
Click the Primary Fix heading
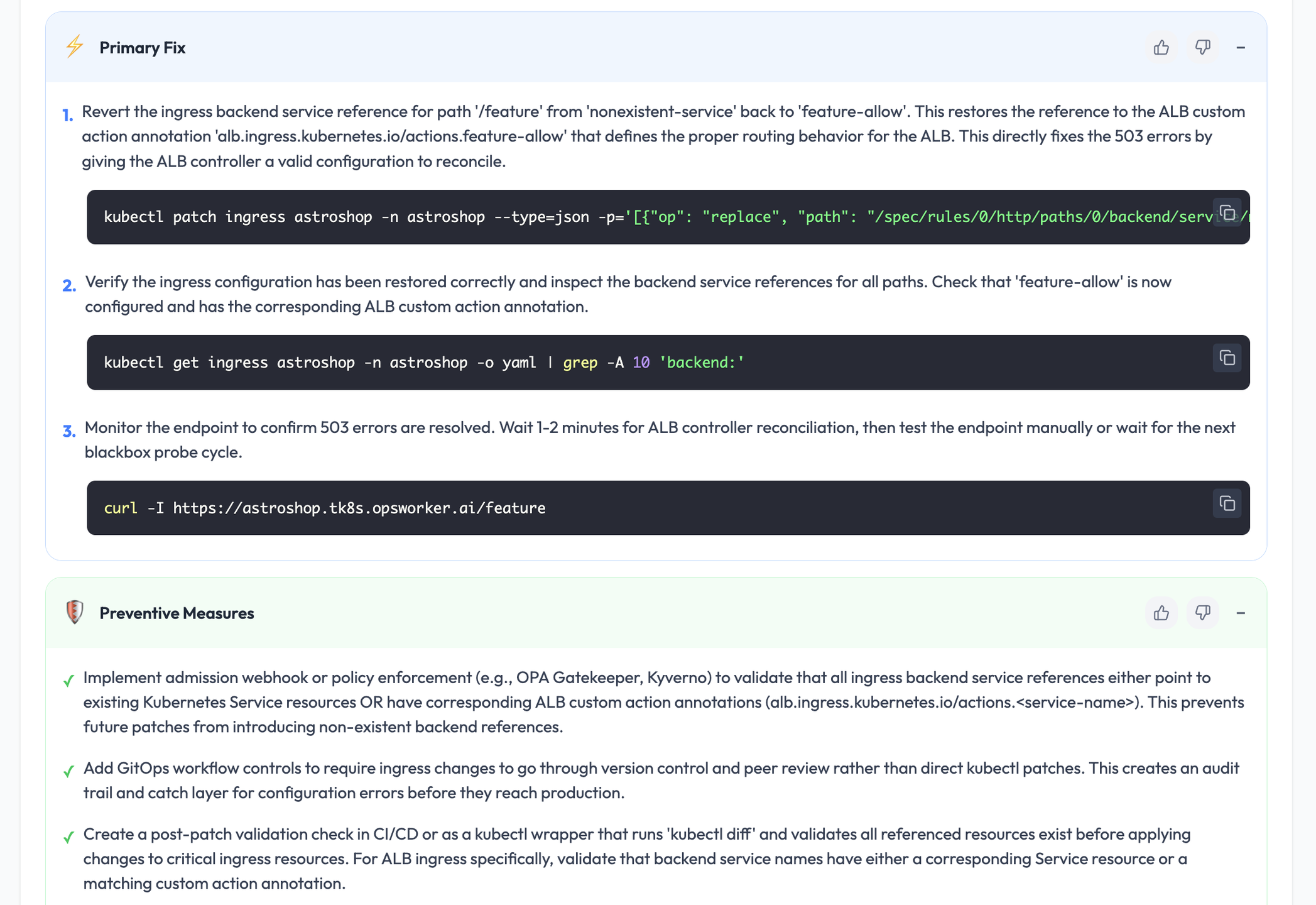coord(143,48)
